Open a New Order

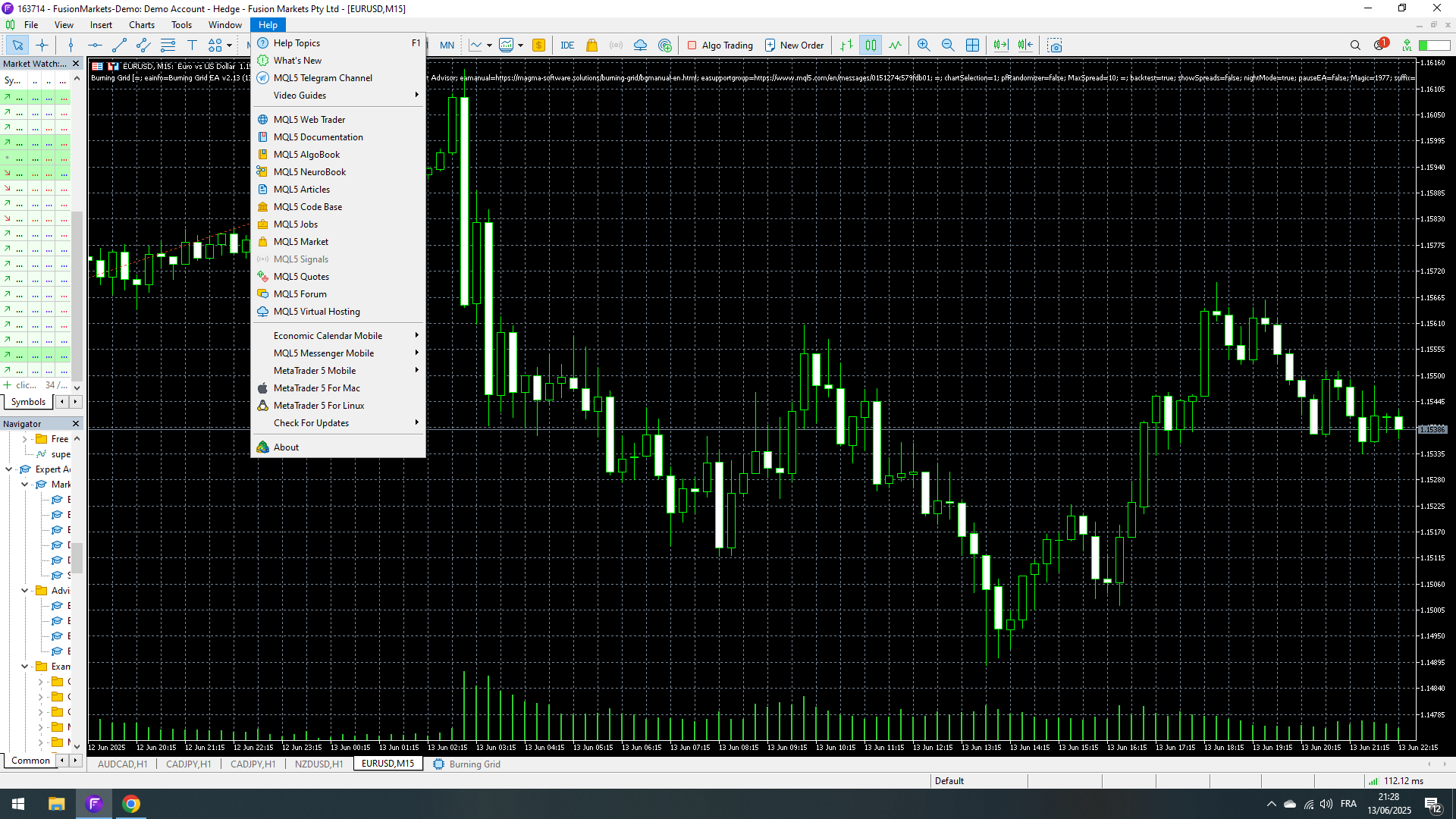click(x=794, y=45)
